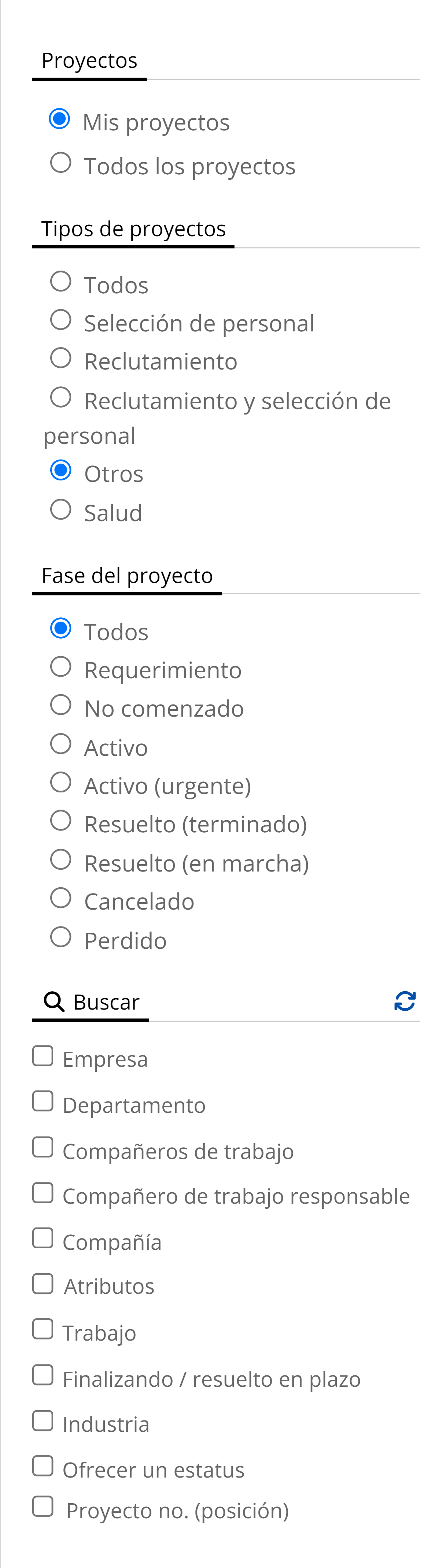The width and height of the screenshot is (446, 1568).
Task: Select the "Todos los proyectos" radio button
Action: [x=61, y=163]
